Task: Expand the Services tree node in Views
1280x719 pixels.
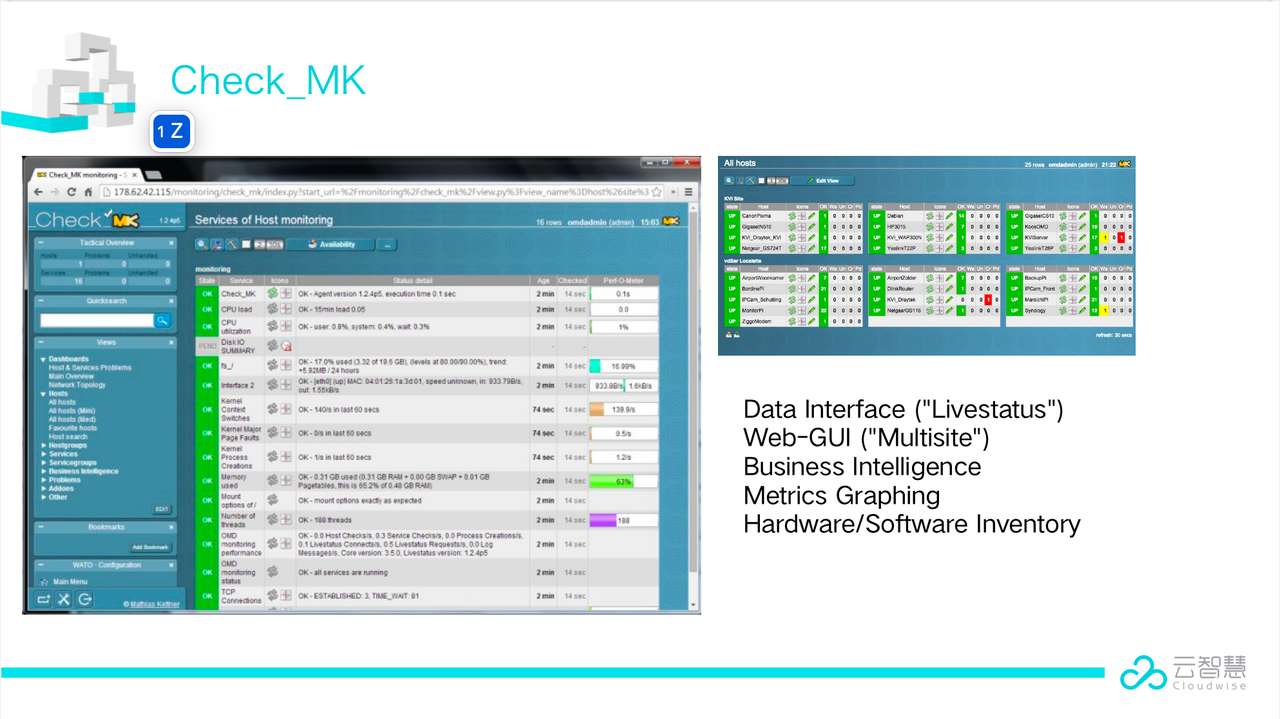Action: tap(43, 454)
